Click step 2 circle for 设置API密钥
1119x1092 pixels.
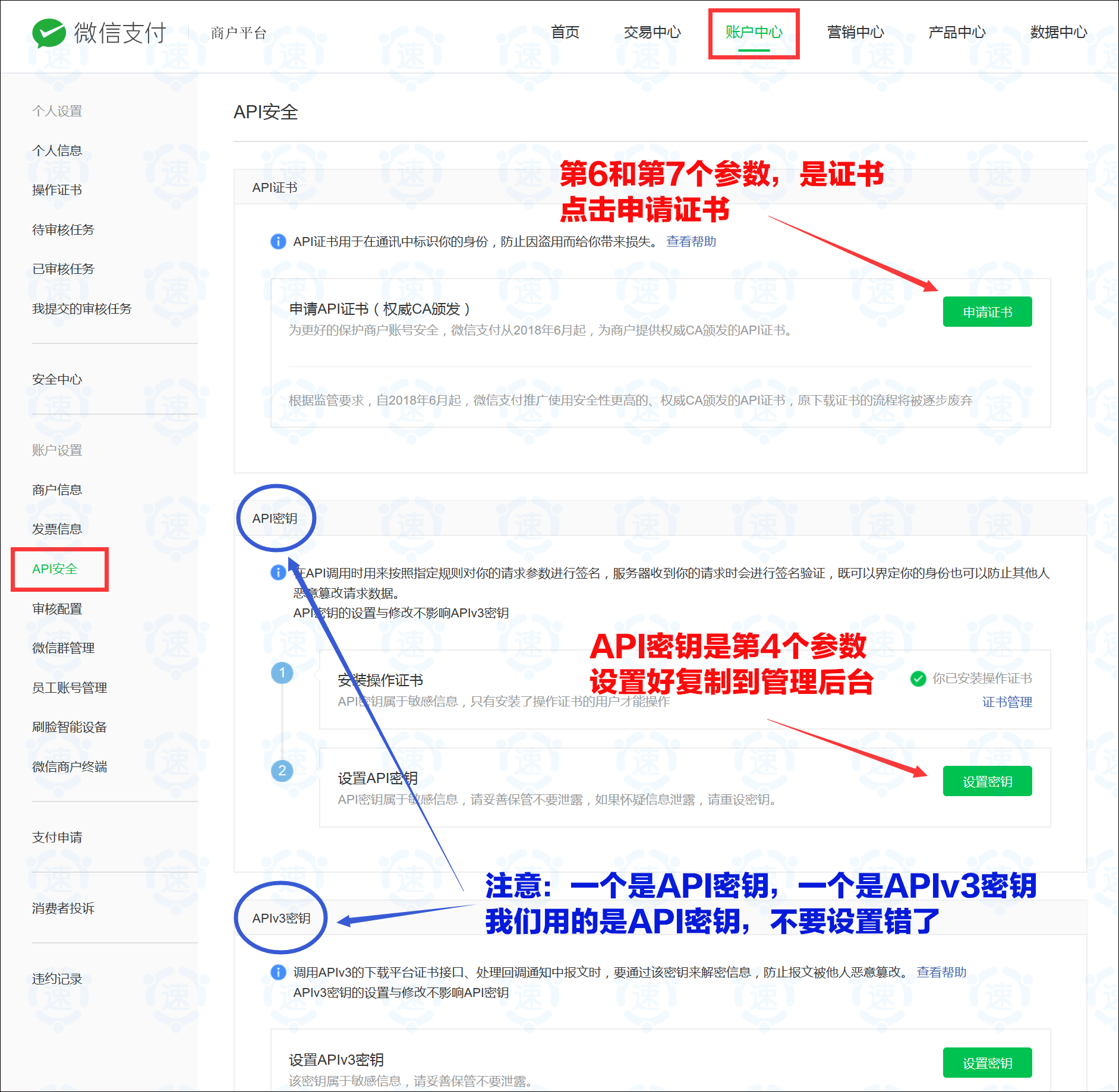click(282, 771)
